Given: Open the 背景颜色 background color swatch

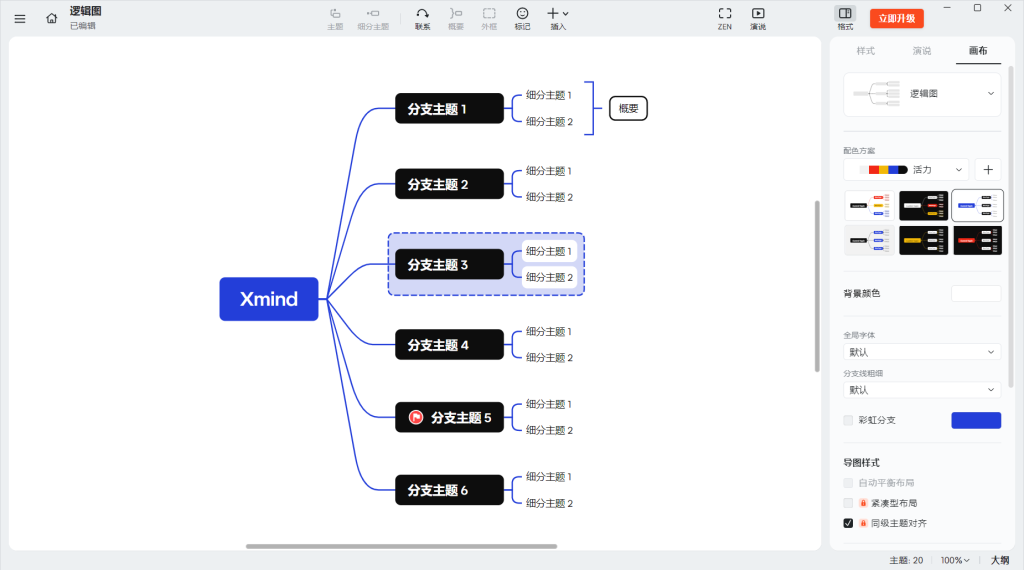Looking at the screenshot, I should [x=976, y=294].
